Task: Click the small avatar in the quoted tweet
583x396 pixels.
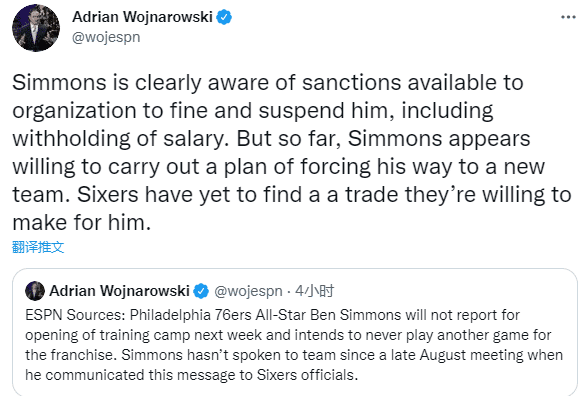Action: [x=35, y=291]
